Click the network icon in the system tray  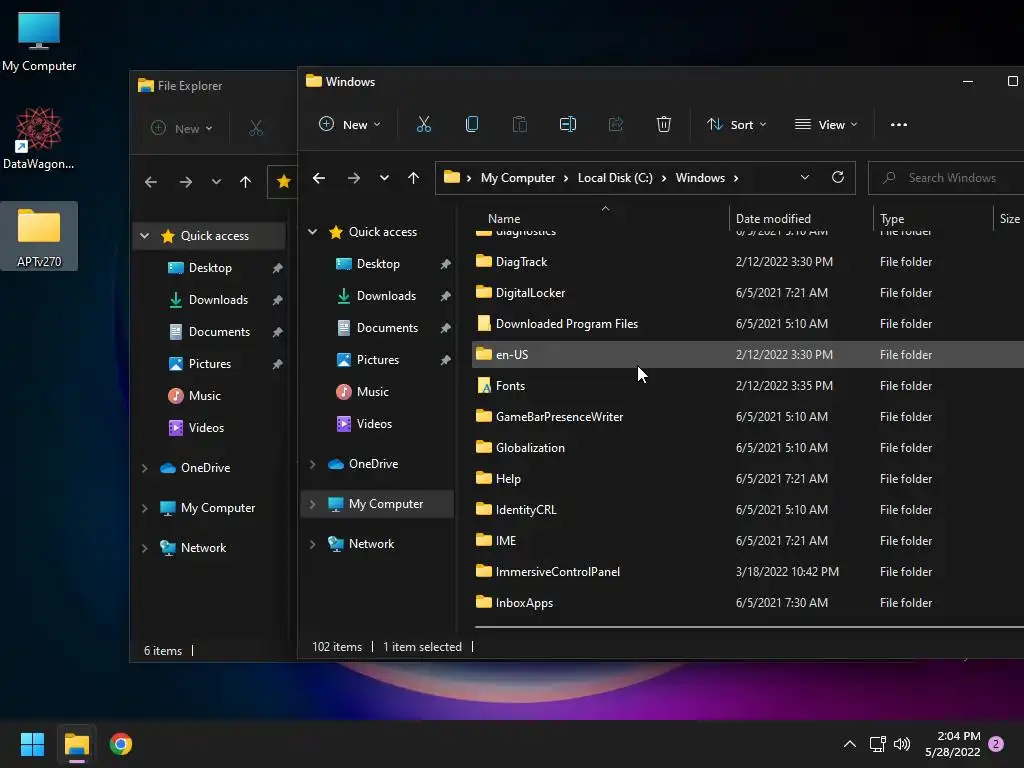(x=877, y=744)
